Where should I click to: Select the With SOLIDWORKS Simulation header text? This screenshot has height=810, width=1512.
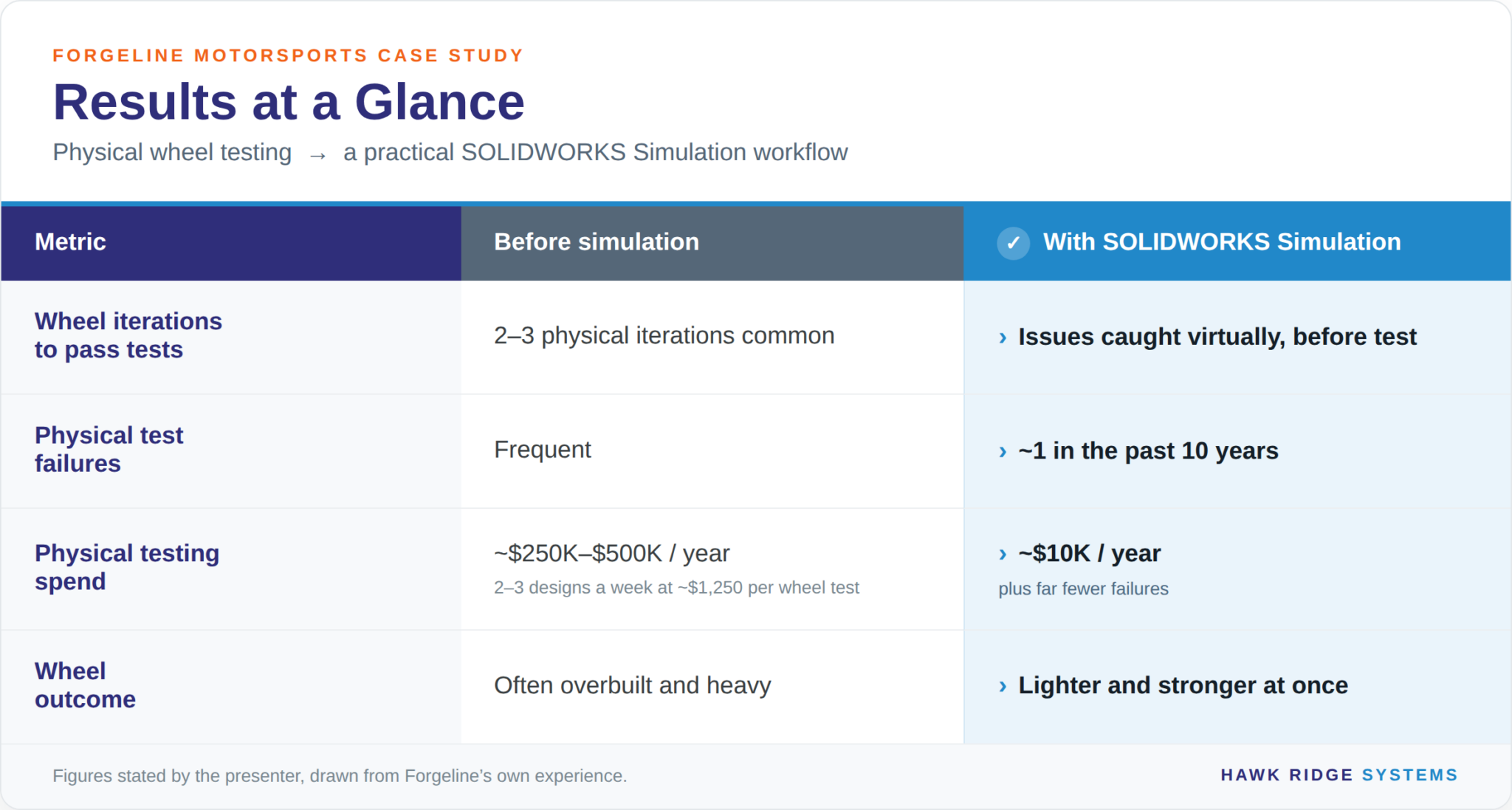pos(1222,241)
